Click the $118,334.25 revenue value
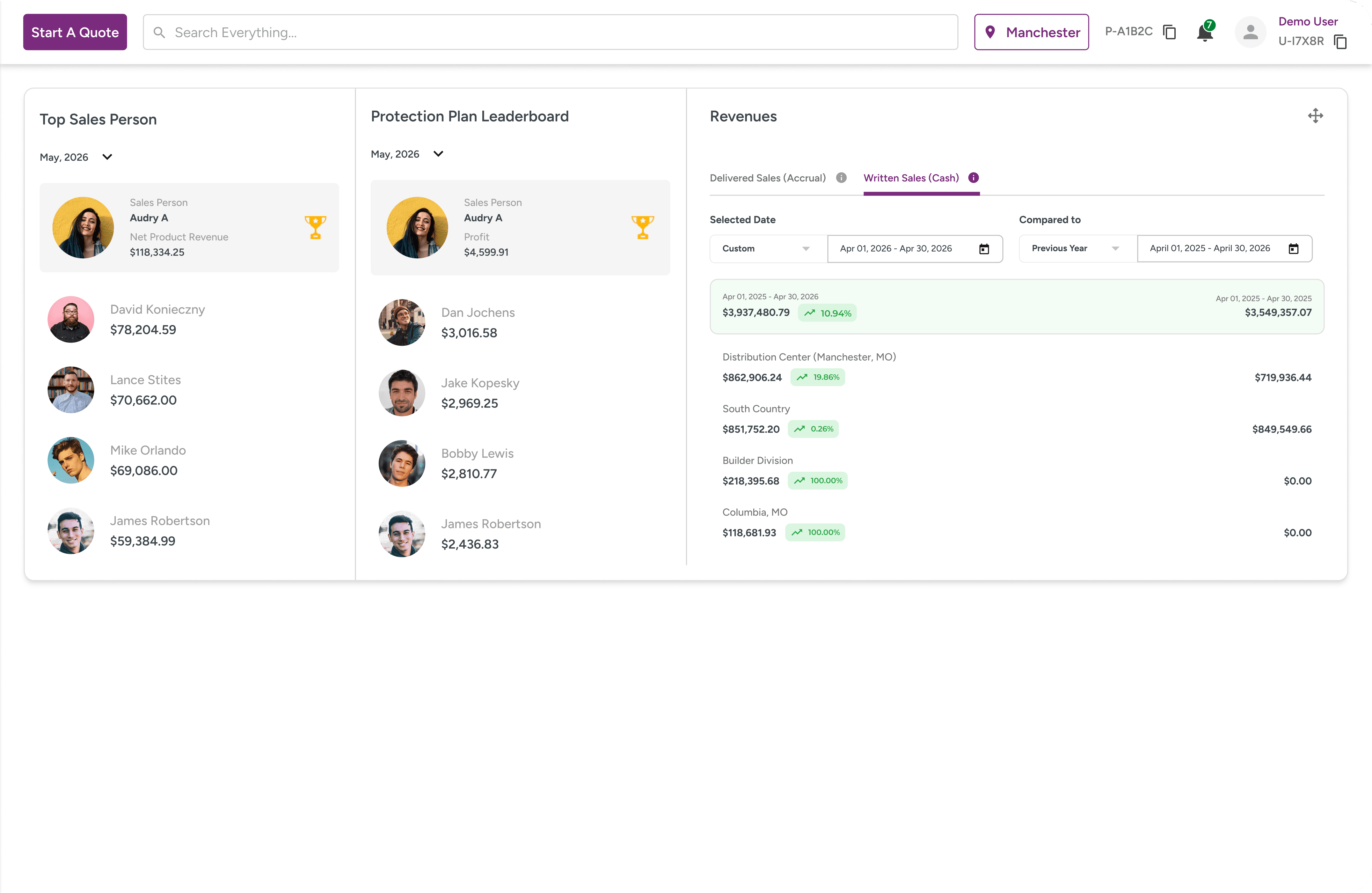Image resolution: width=1372 pixels, height=893 pixels. (x=157, y=252)
